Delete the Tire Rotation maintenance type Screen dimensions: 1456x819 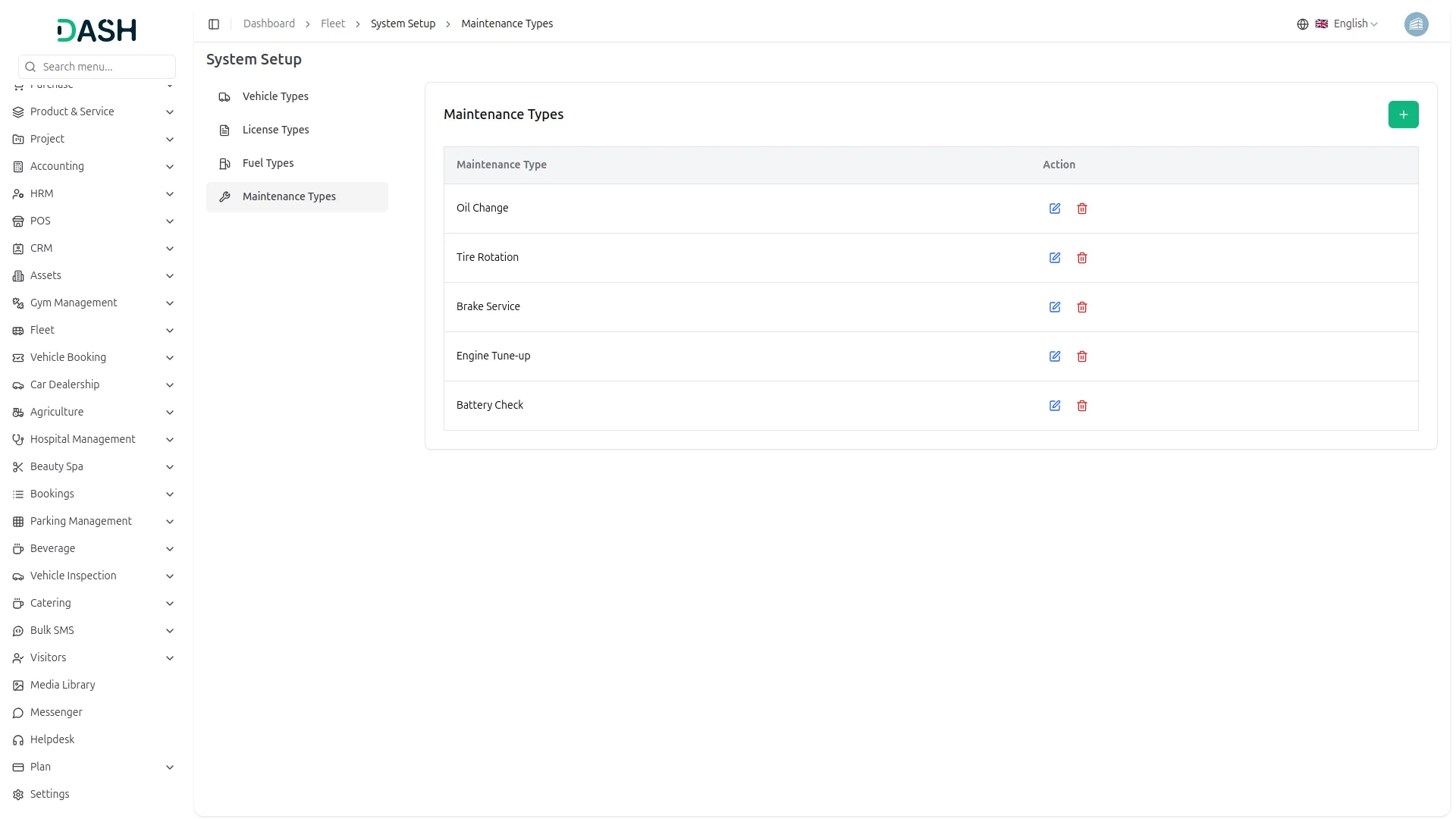coord(1082,258)
